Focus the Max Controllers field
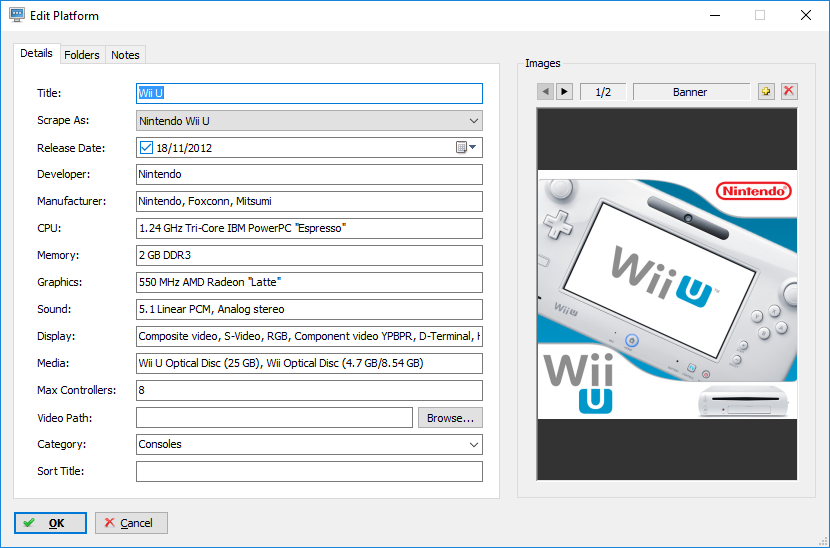 coord(309,390)
